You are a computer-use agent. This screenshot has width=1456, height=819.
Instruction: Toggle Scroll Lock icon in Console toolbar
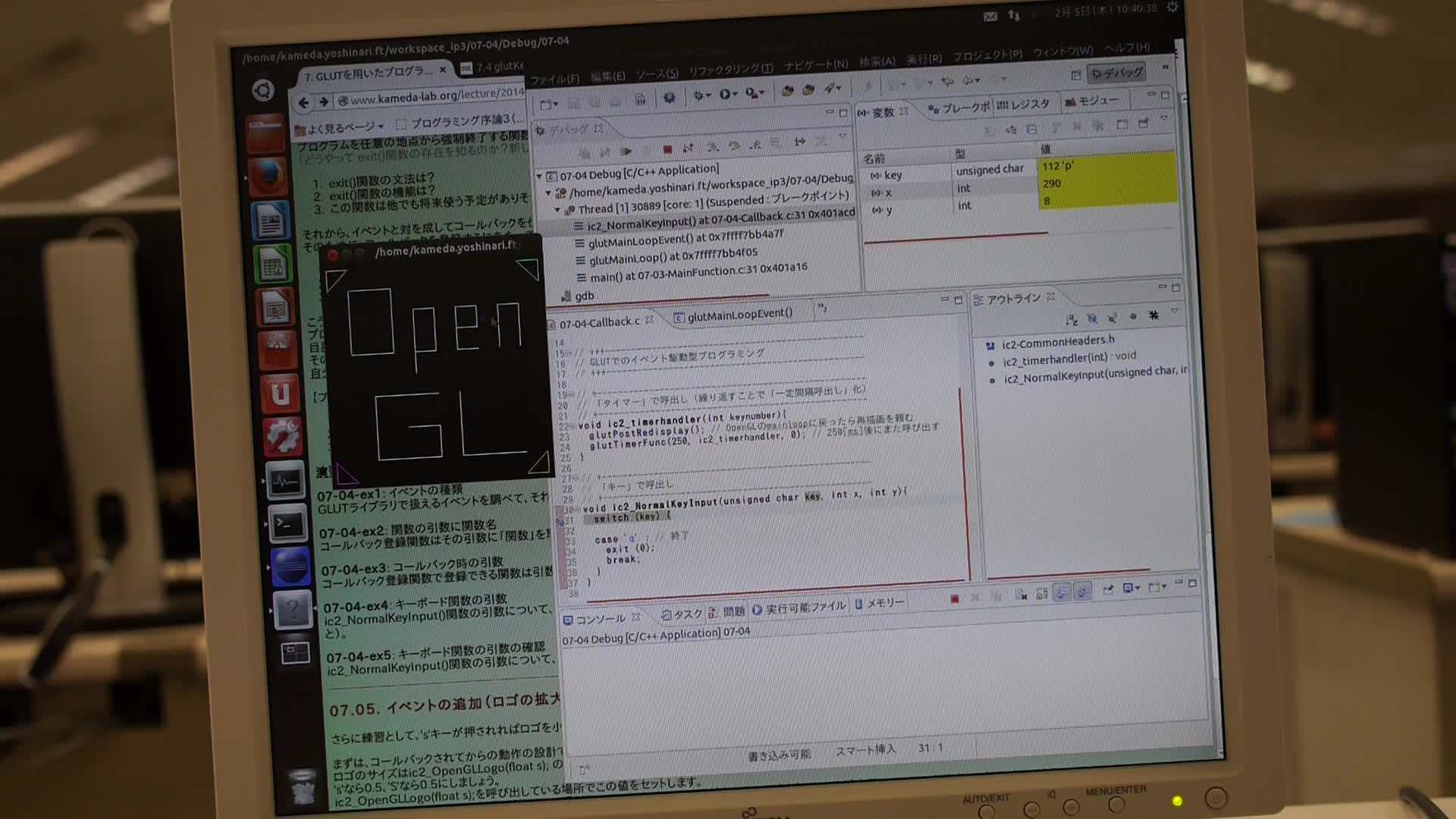tap(1041, 594)
